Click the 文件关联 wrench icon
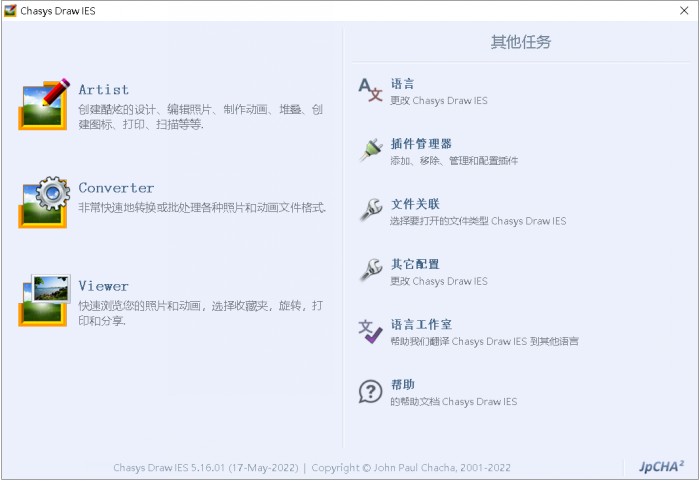 [371, 210]
